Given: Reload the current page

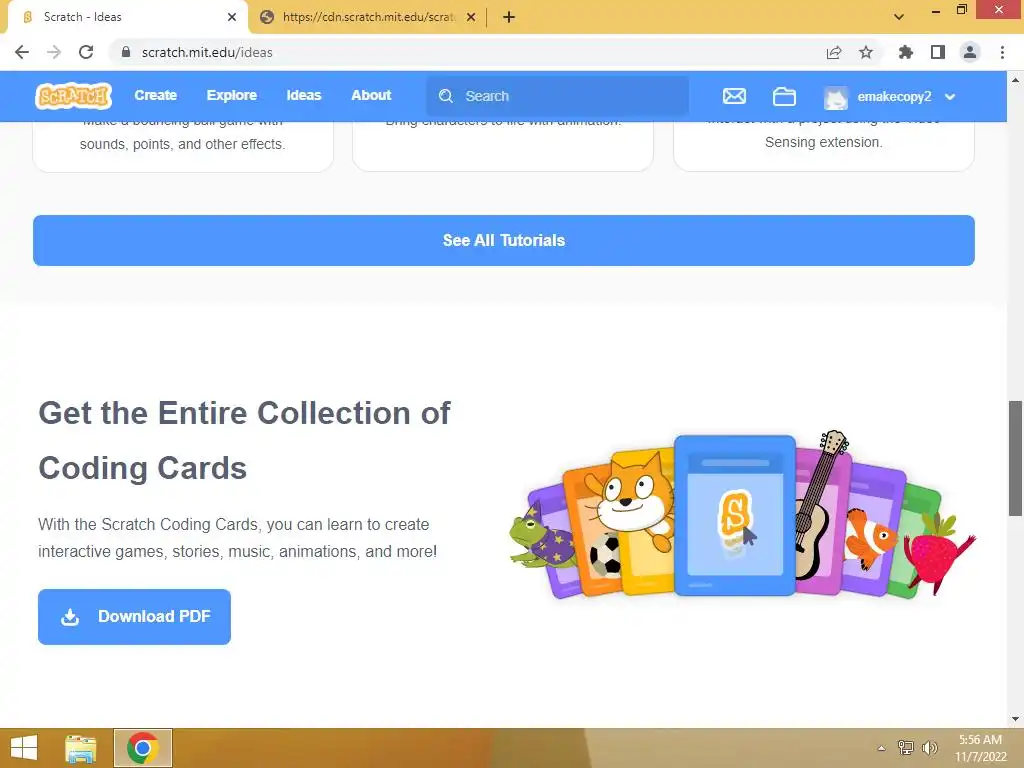Looking at the screenshot, I should click(86, 52).
